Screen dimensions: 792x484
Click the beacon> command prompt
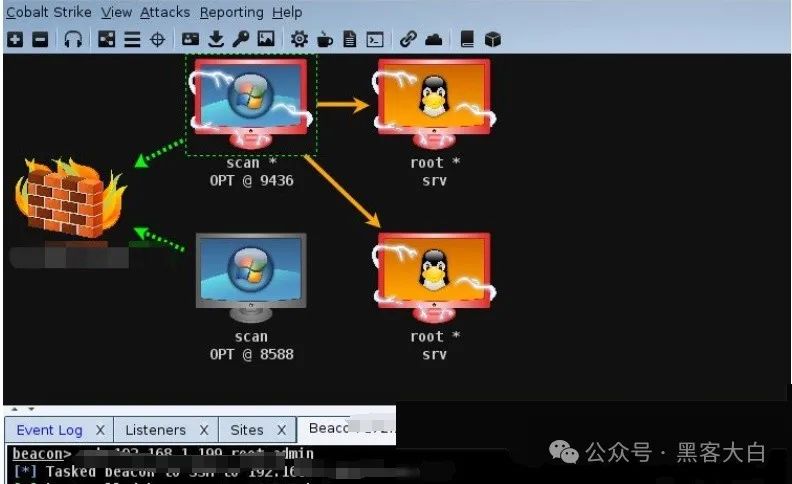(42, 454)
